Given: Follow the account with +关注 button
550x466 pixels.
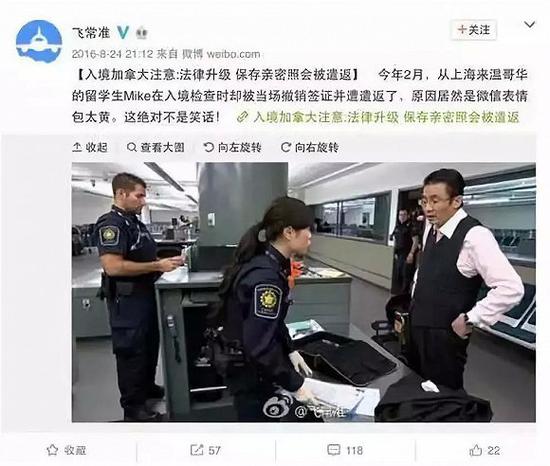Looking at the screenshot, I should tap(473, 30).
